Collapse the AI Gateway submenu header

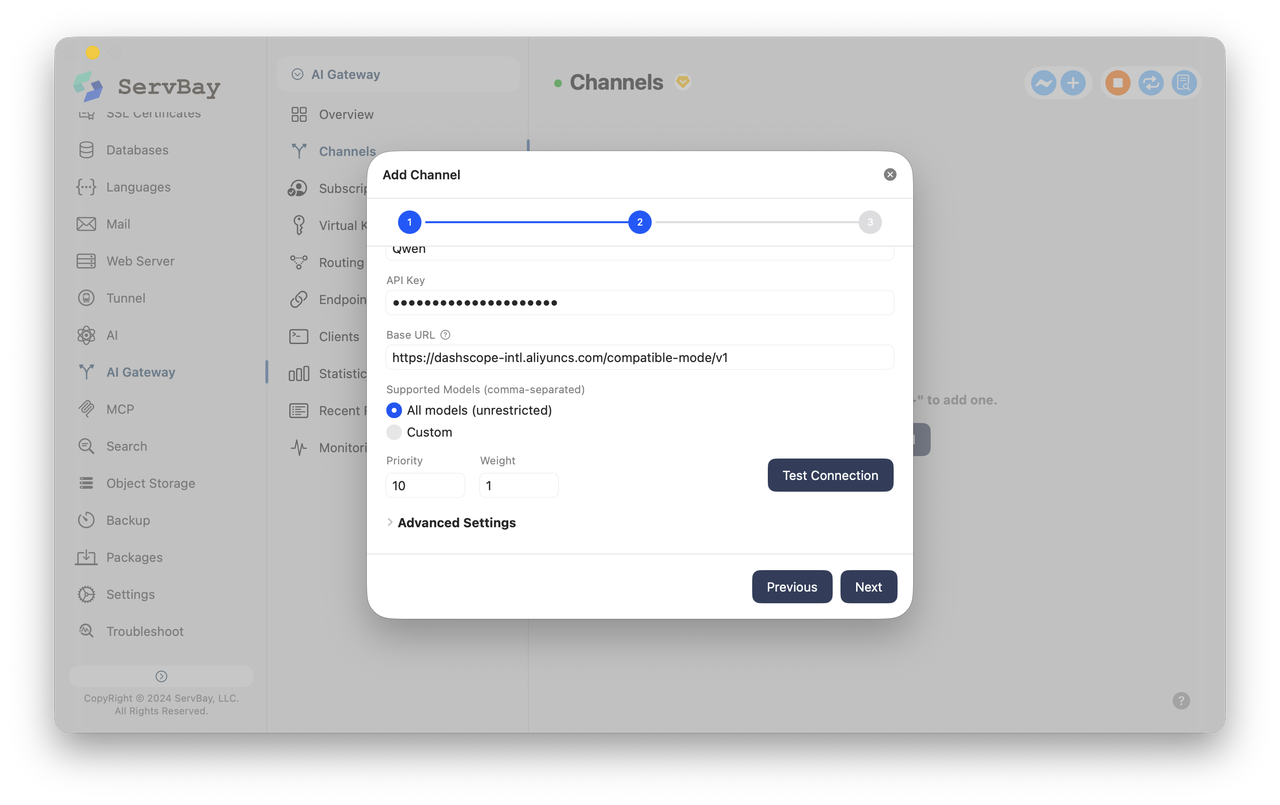pos(398,74)
